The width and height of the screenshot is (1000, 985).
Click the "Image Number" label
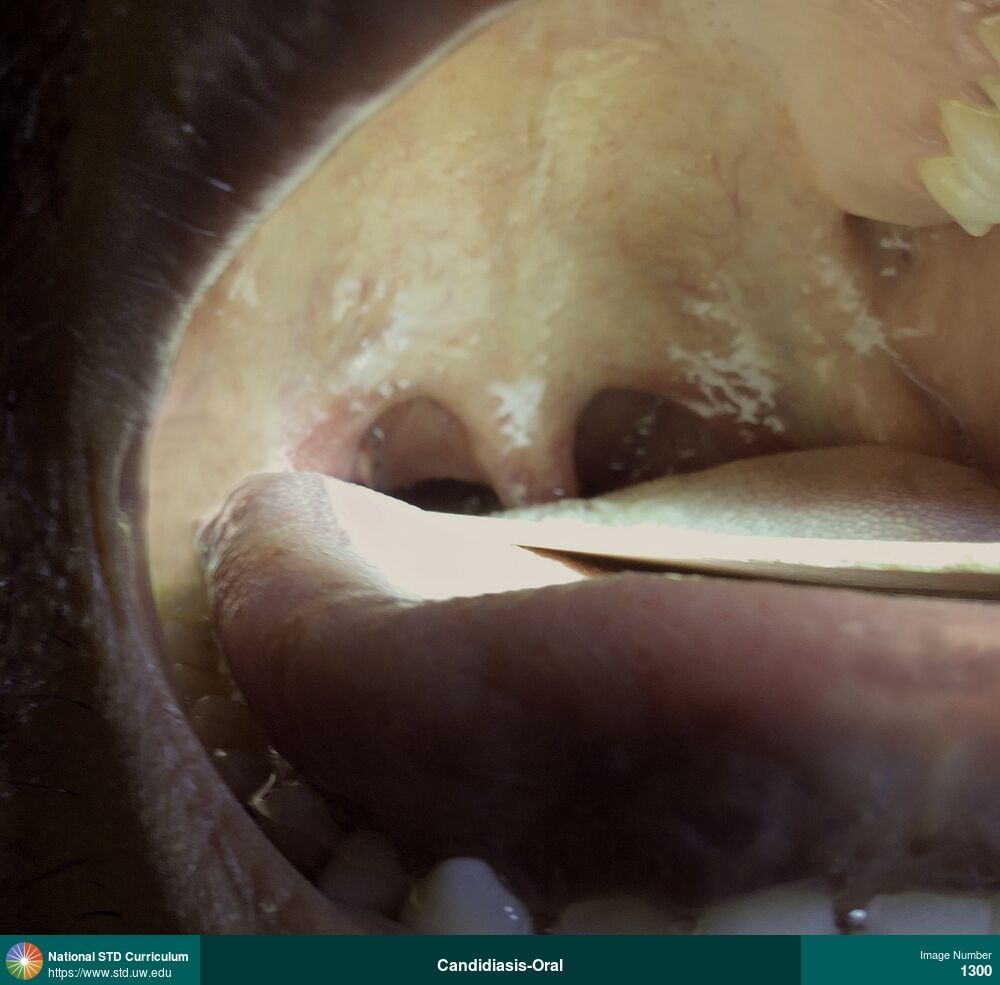click(955, 955)
